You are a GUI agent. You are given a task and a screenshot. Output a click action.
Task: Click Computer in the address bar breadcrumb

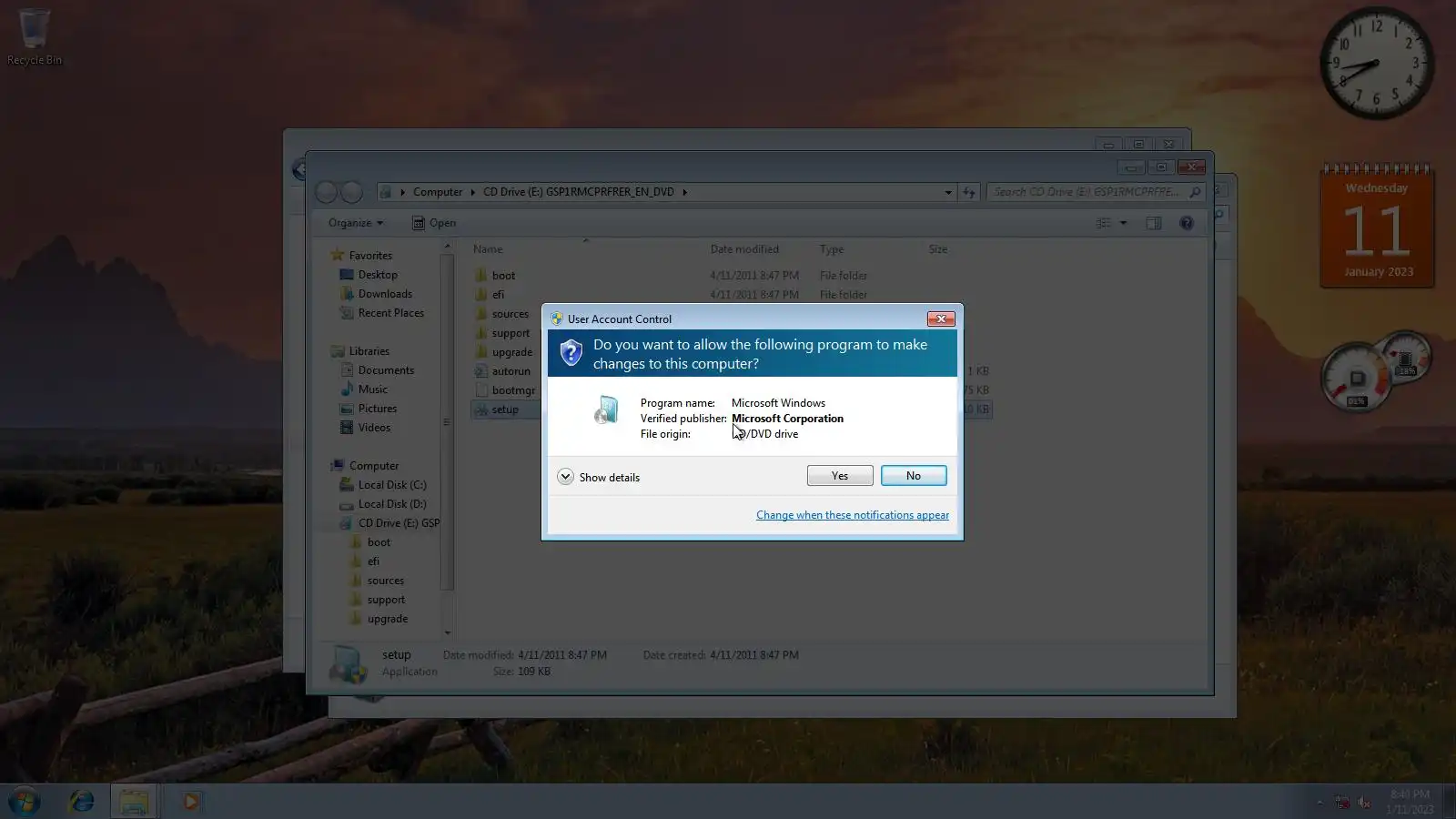438,192
